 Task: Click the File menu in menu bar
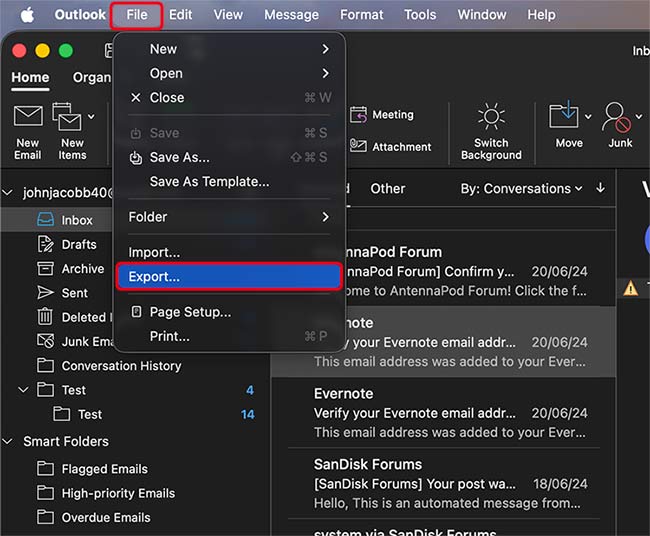click(137, 15)
